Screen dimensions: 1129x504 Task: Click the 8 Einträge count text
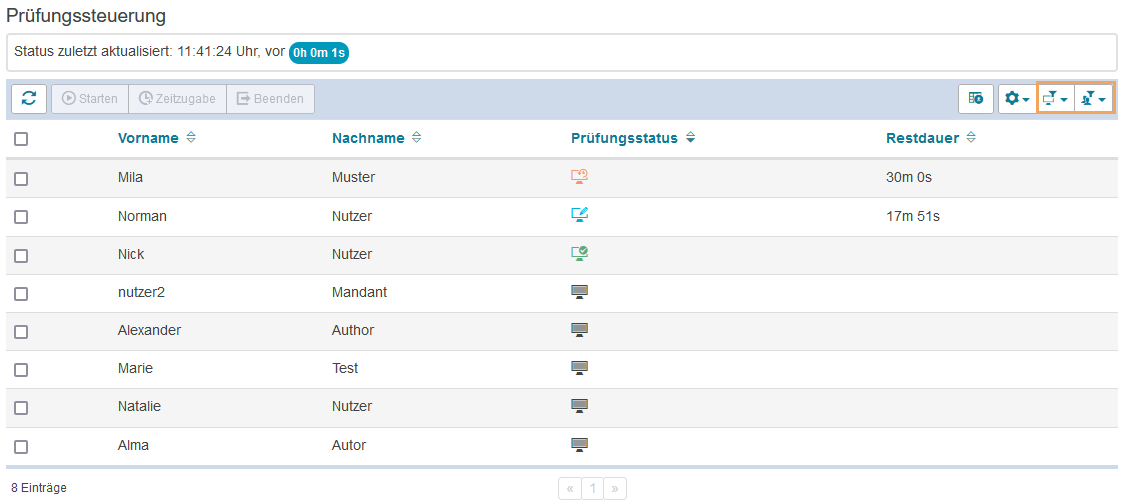39,488
